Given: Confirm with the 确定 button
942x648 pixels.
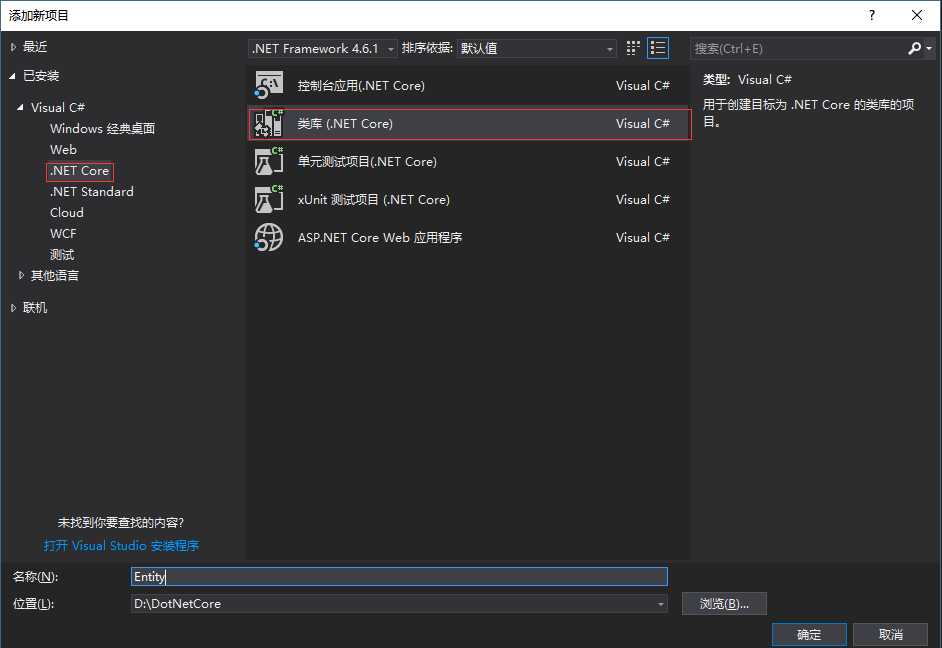Looking at the screenshot, I should 809,634.
